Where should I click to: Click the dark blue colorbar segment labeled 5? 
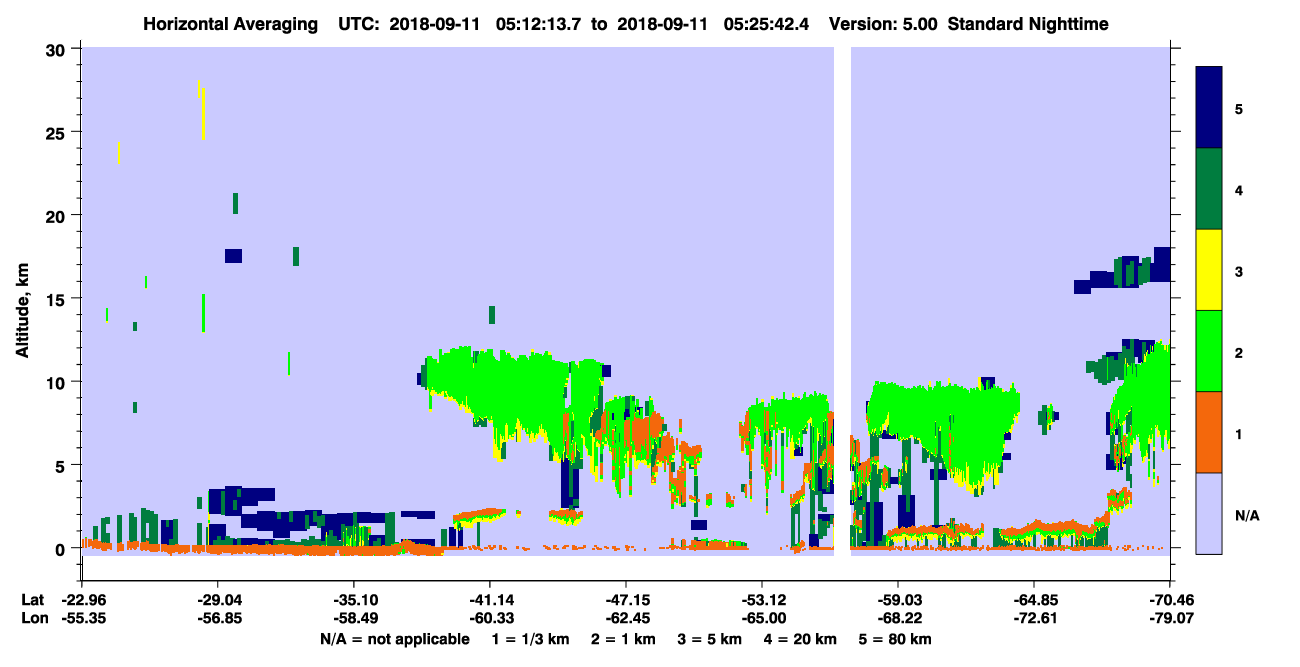[x=1209, y=108]
